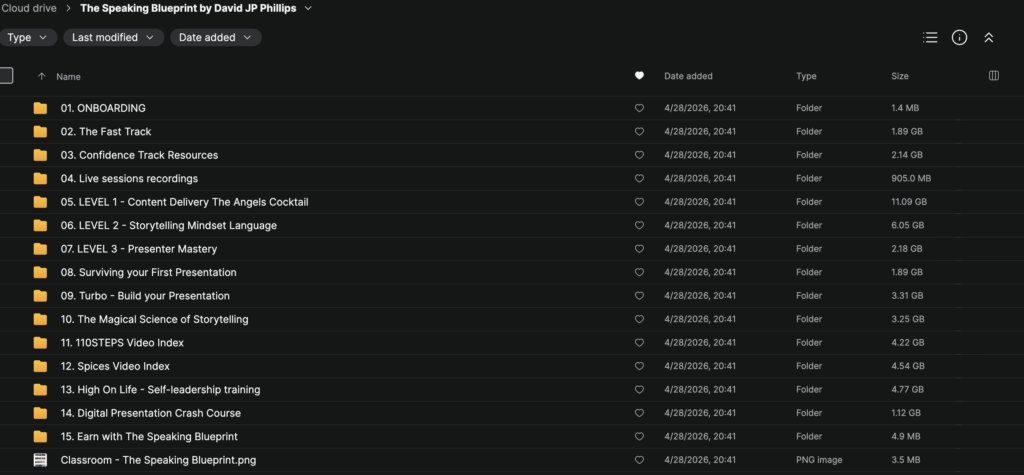
Task: Favorite 10. The Magical Science of Storytelling
Action: pos(639,320)
